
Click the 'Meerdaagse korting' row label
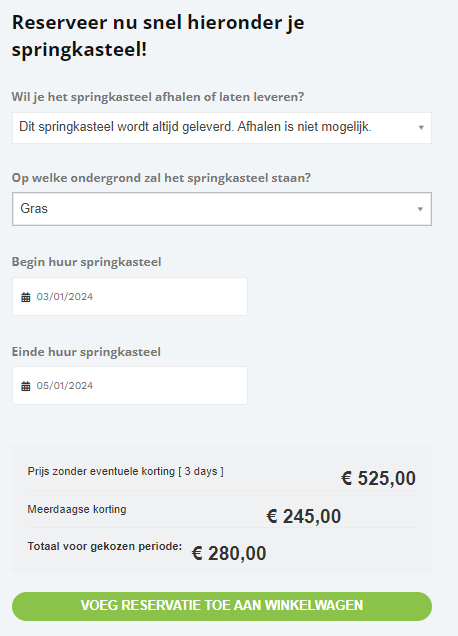[x=77, y=509]
